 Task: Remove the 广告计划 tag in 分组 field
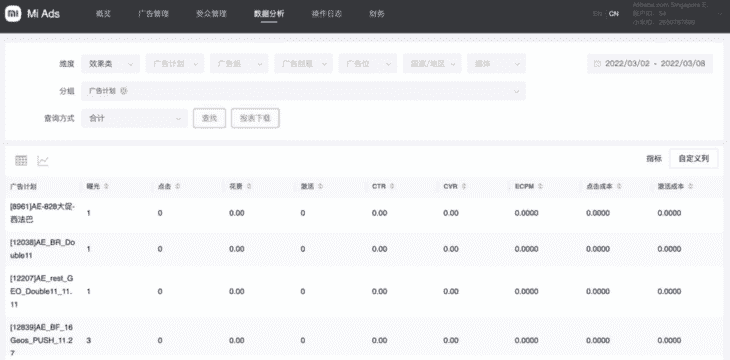coord(123,91)
